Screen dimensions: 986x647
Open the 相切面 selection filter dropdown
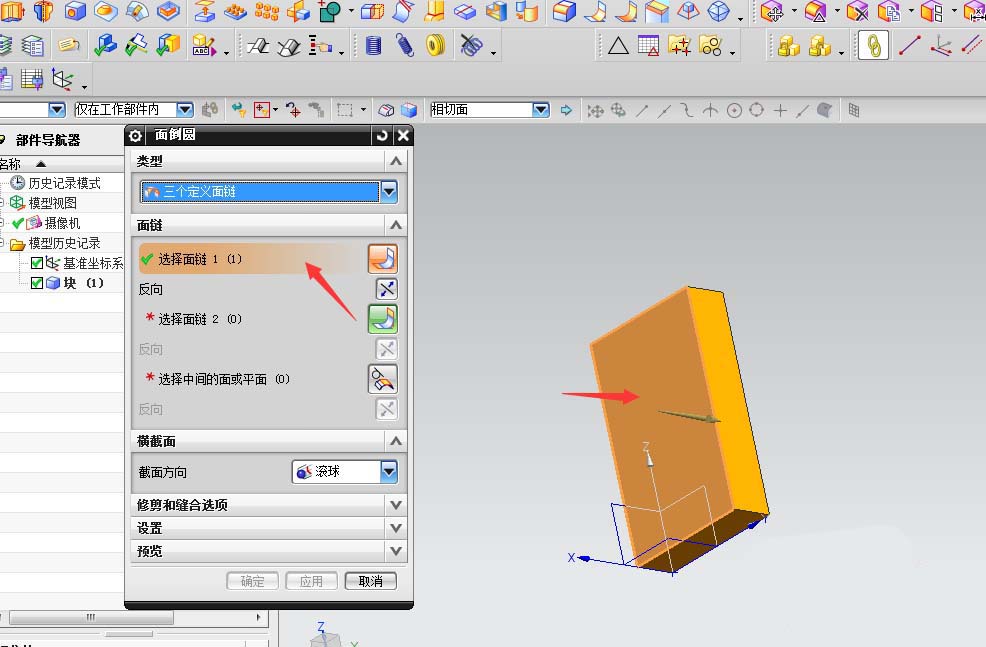click(541, 109)
